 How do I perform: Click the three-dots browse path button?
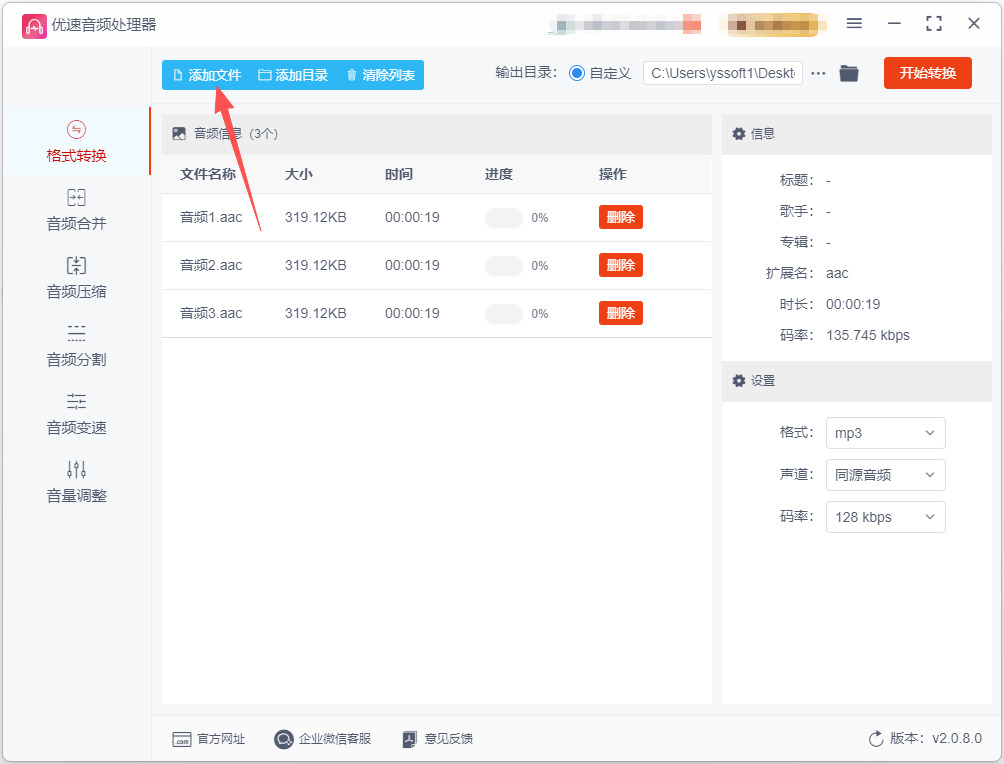(x=818, y=74)
